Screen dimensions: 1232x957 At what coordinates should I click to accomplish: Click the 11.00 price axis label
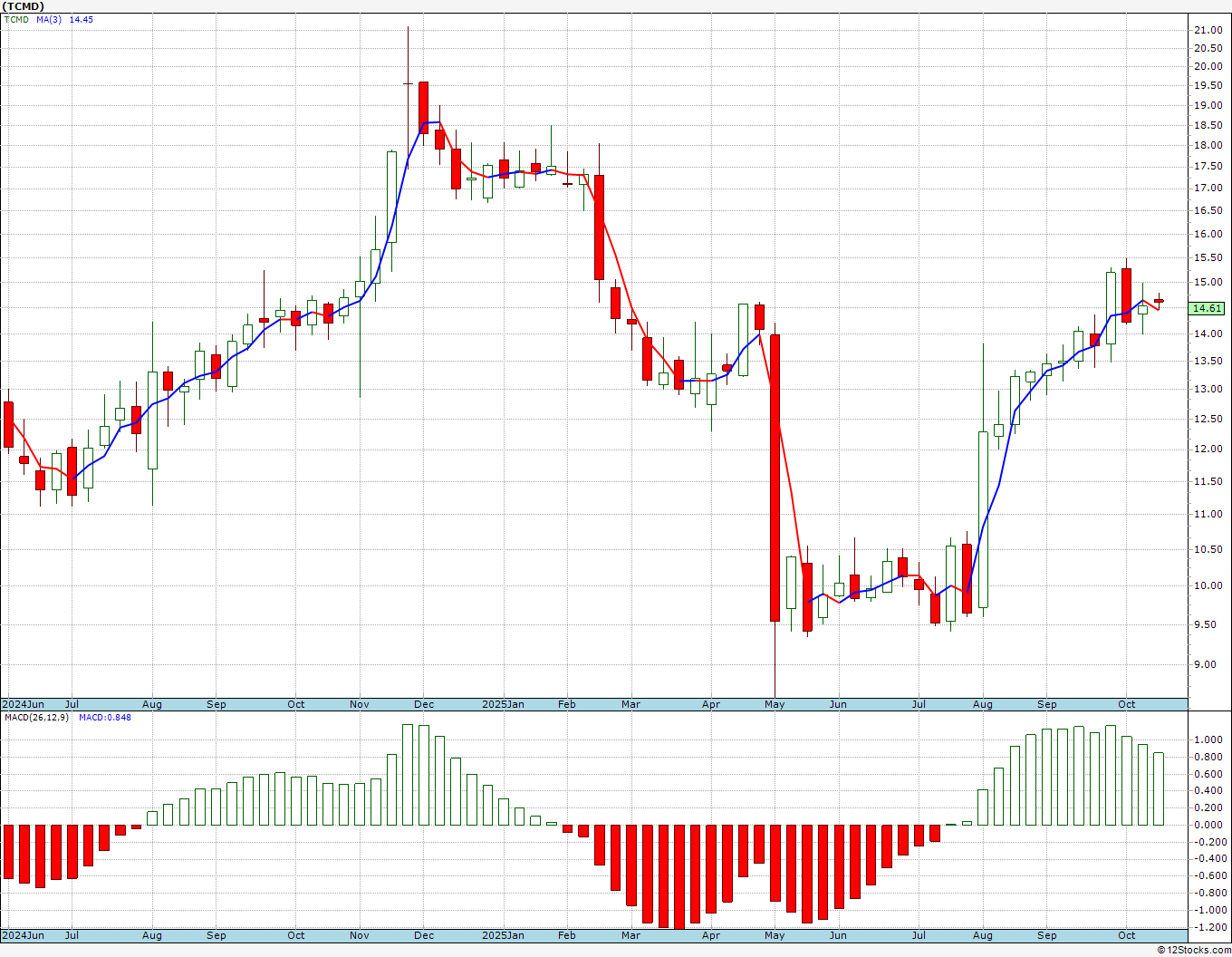1207,514
